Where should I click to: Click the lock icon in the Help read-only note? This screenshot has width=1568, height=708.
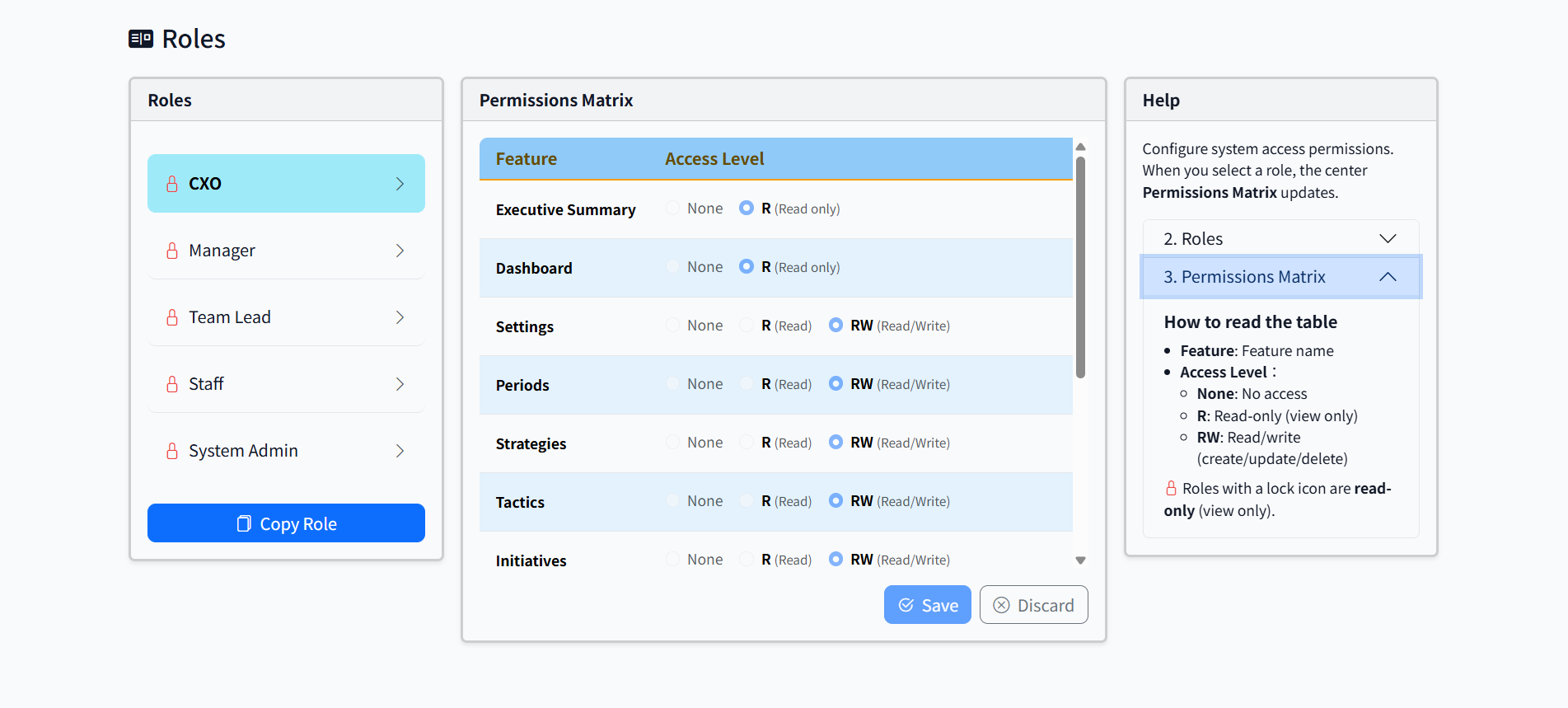1171,487
